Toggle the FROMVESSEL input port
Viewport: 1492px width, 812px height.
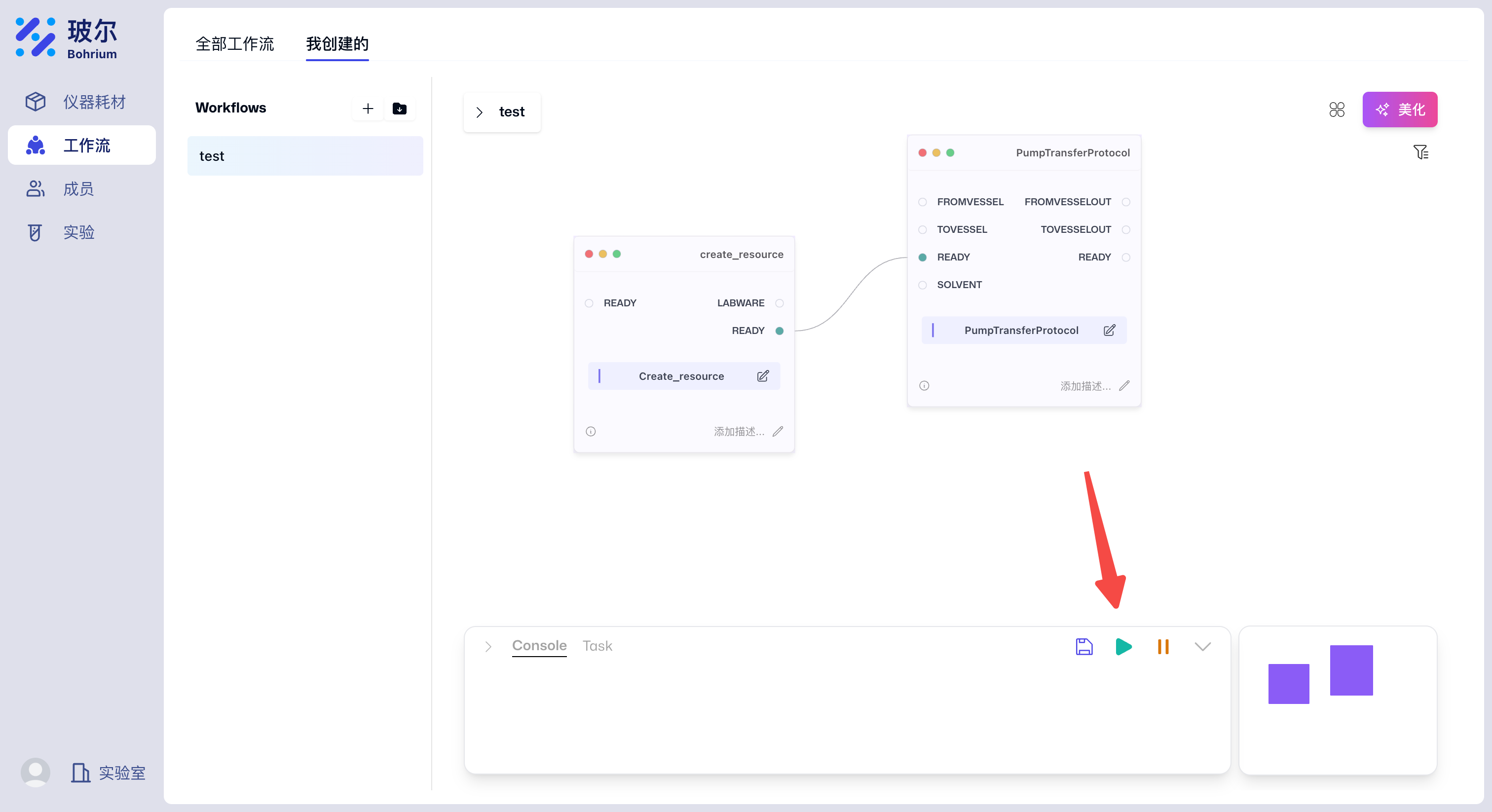tap(922, 202)
